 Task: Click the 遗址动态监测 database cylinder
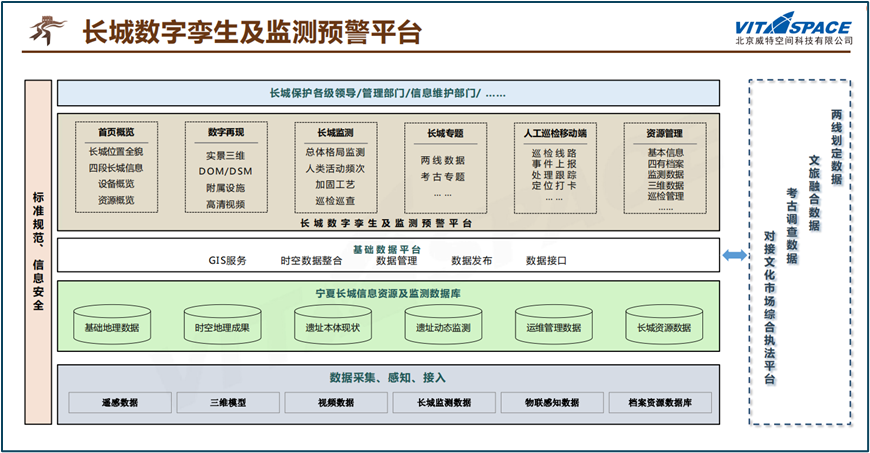(443, 327)
